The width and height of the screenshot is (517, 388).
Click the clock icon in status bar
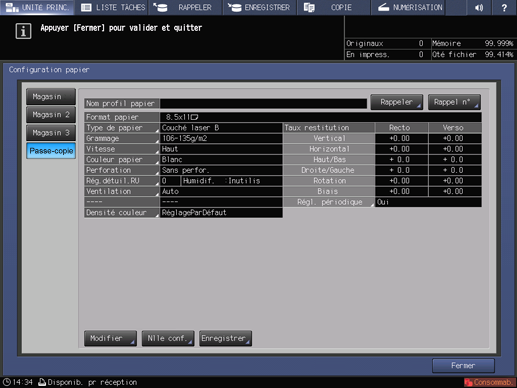click(6, 382)
